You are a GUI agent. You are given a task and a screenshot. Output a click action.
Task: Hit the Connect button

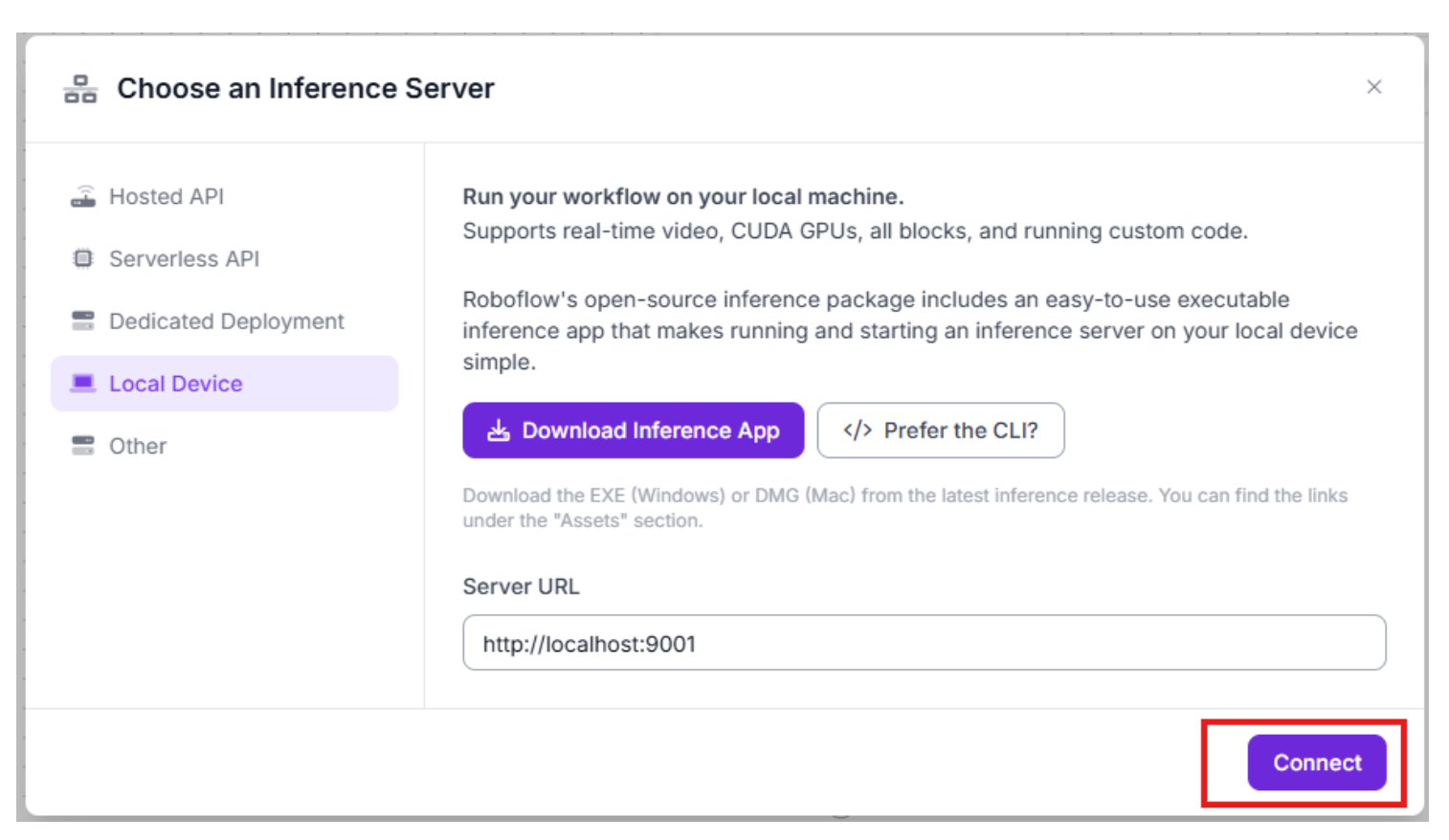coord(1317,763)
